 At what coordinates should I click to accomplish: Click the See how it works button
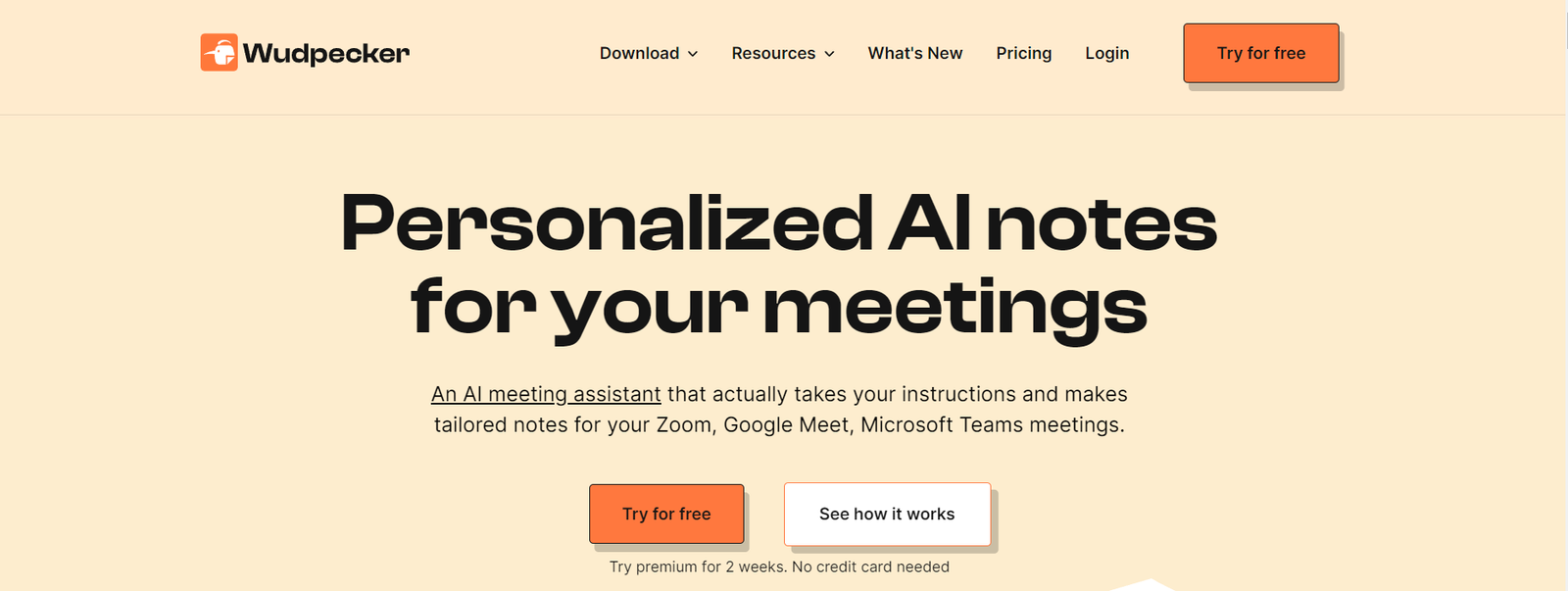[887, 514]
